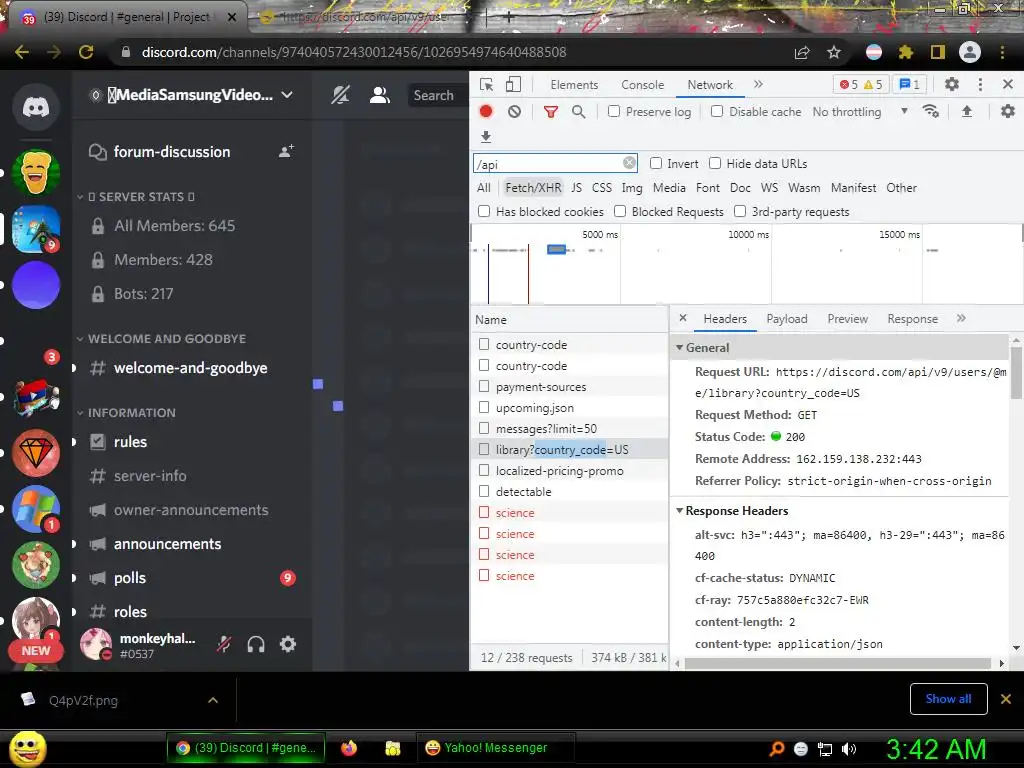Clear the /api filter text
1024x768 pixels.
pyautogui.click(x=629, y=163)
